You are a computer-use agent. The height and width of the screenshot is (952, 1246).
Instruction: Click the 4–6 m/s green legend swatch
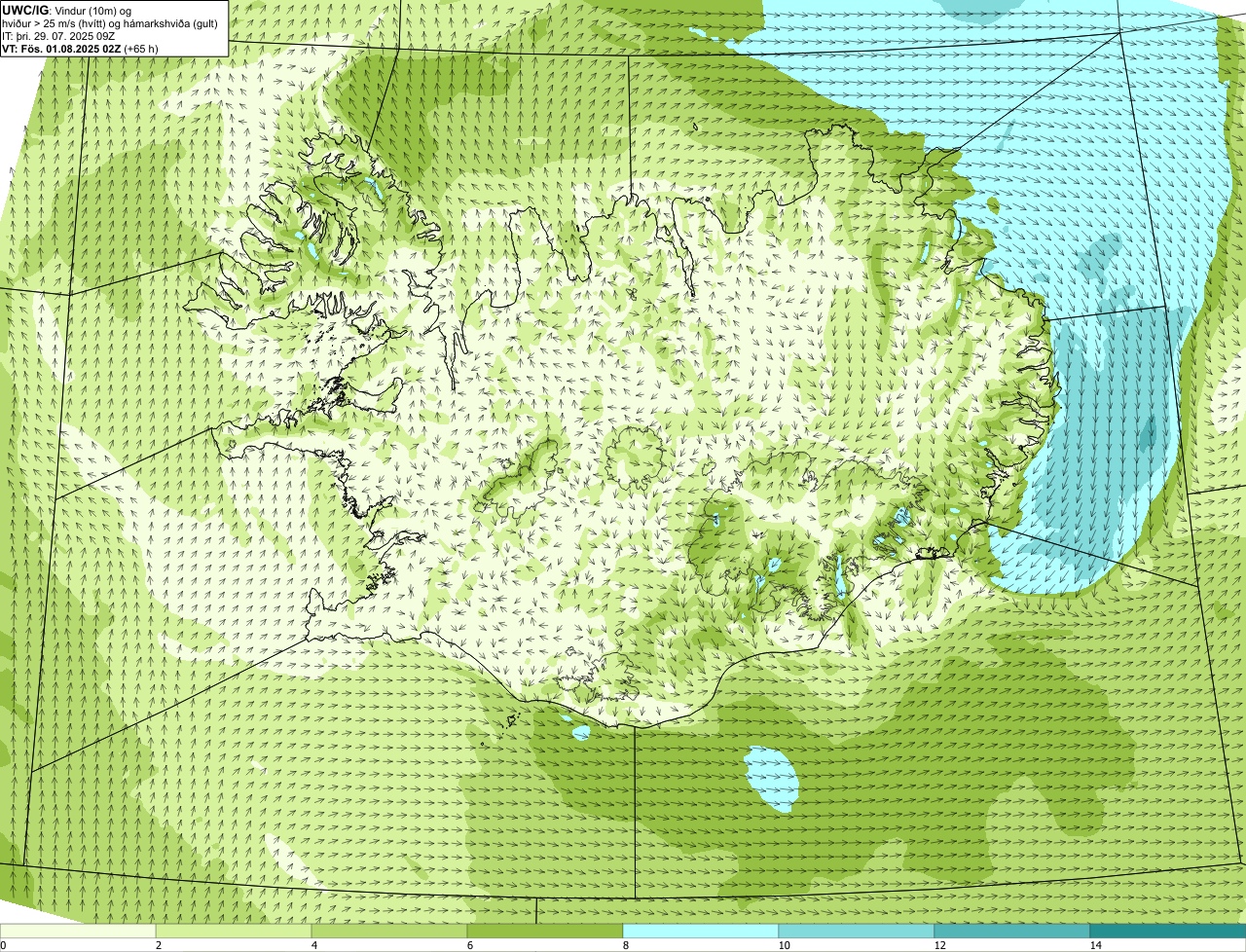(x=389, y=931)
